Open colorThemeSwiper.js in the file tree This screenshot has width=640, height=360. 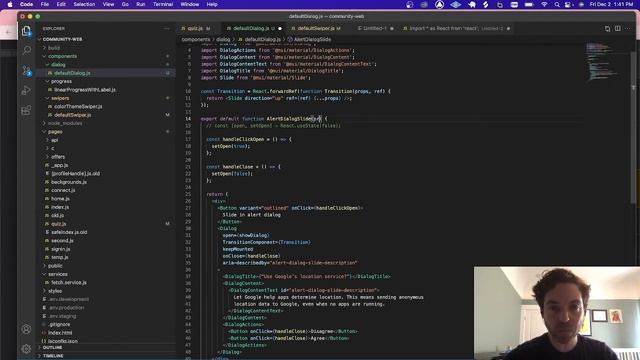[78, 106]
